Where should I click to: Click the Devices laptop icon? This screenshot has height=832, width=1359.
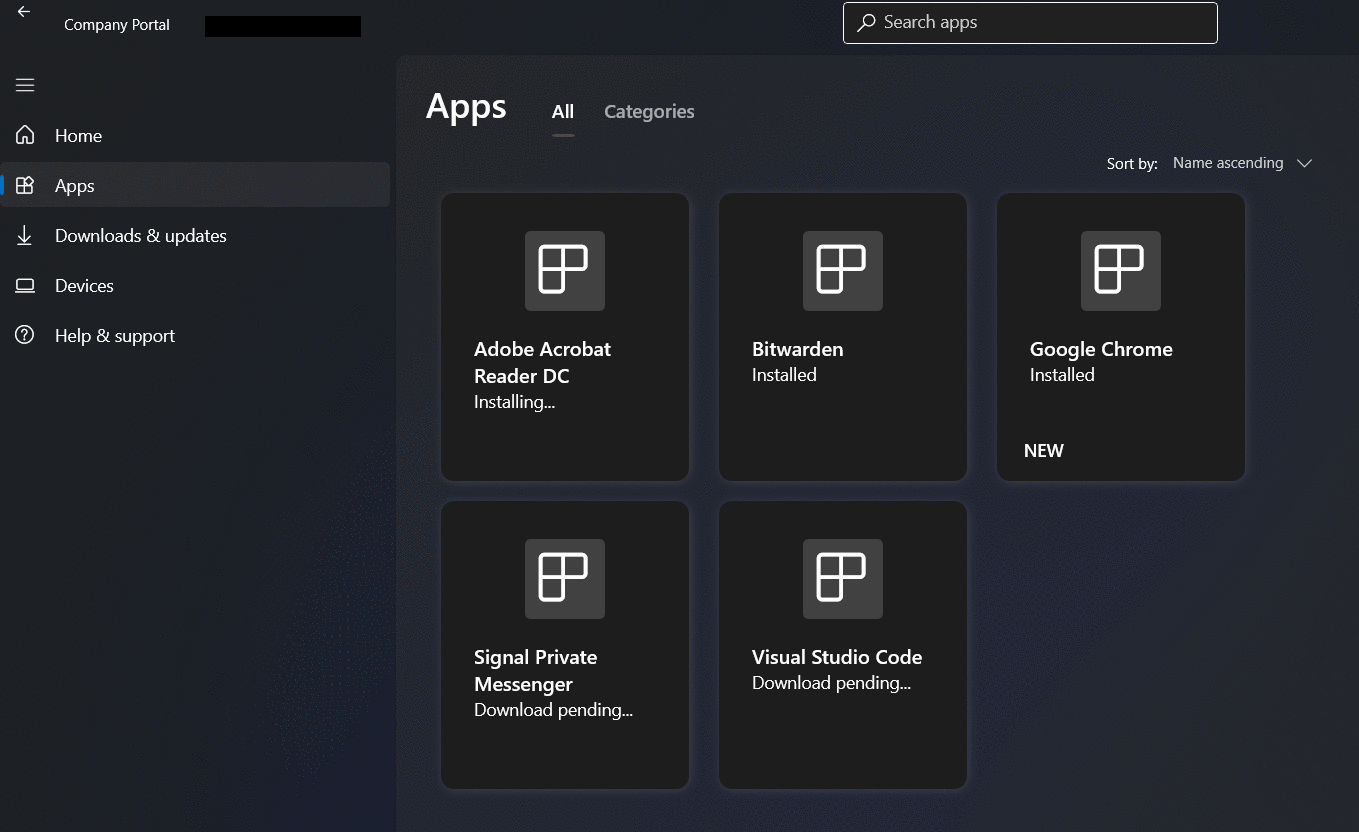pos(25,286)
